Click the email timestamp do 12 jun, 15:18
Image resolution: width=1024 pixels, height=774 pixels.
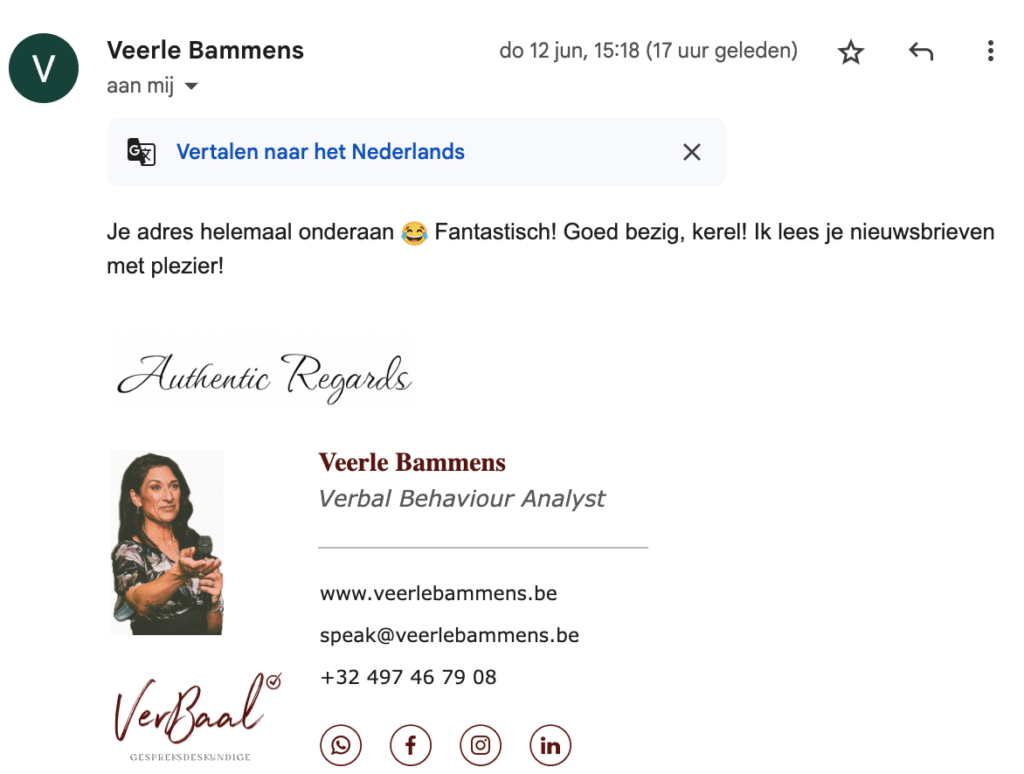(x=648, y=50)
